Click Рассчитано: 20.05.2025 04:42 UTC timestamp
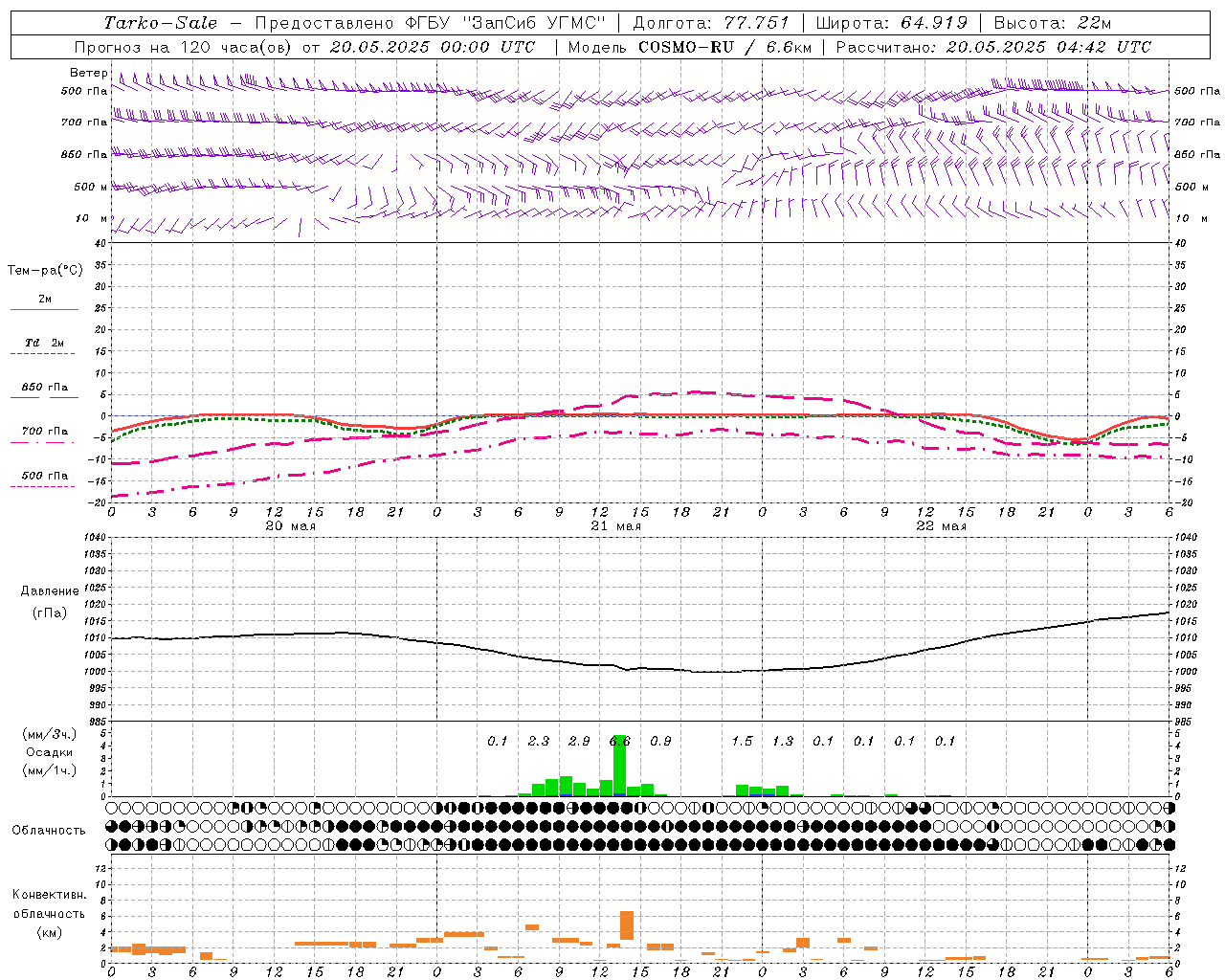This screenshot has width=1225, height=980. coord(993,47)
